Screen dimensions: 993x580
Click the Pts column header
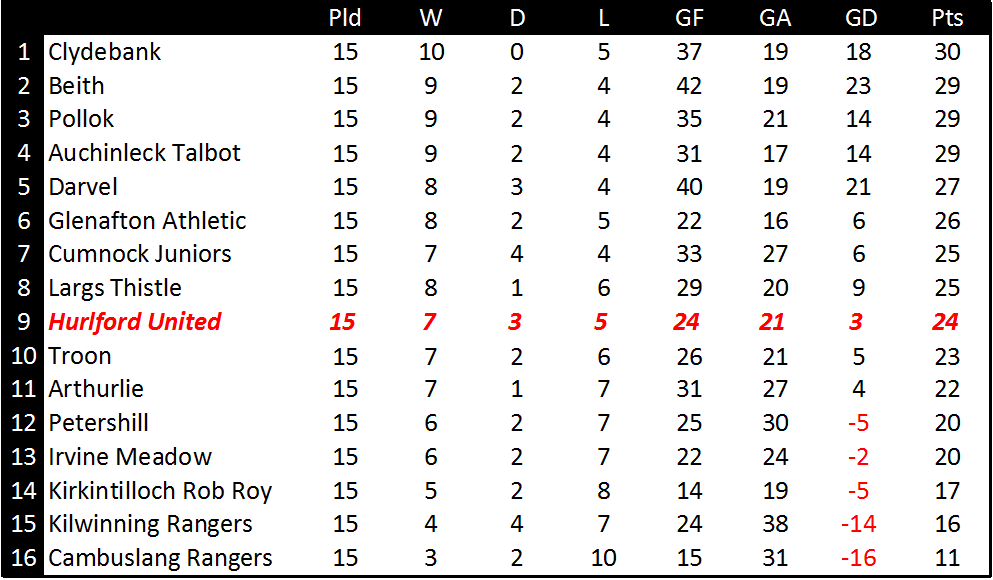(947, 18)
